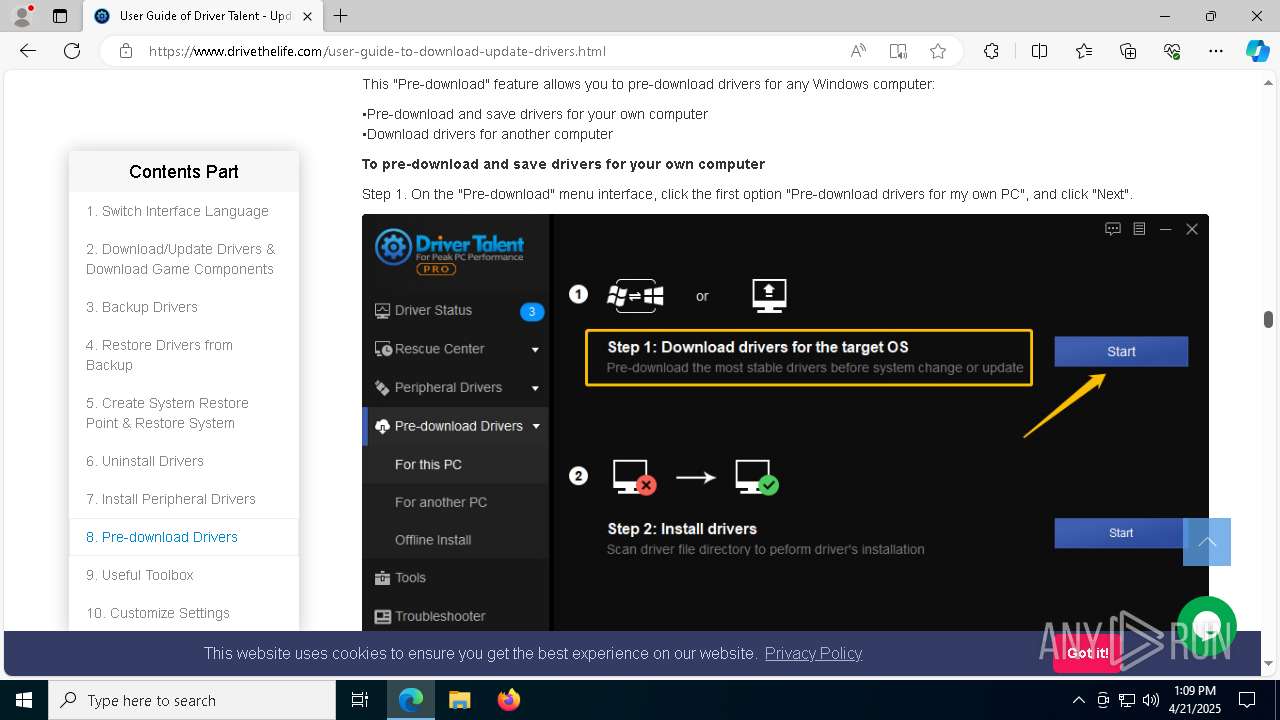
Task: Open Browser essentials heart icon
Action: (x=1172, y=51)
